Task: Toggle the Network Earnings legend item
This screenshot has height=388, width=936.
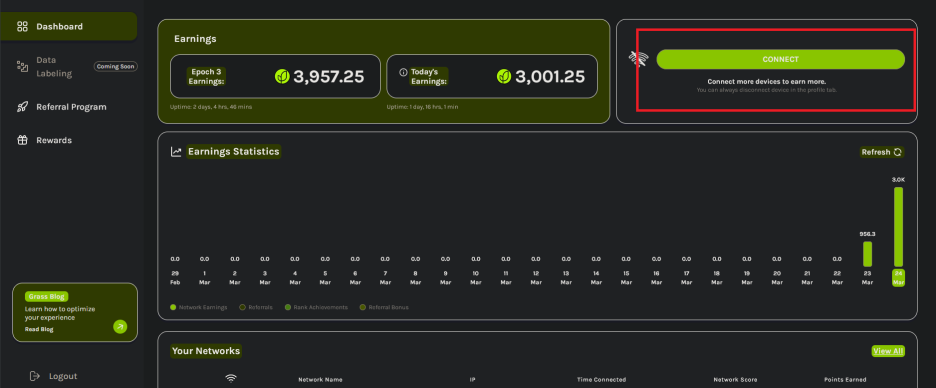Action: tap(199, 307)
